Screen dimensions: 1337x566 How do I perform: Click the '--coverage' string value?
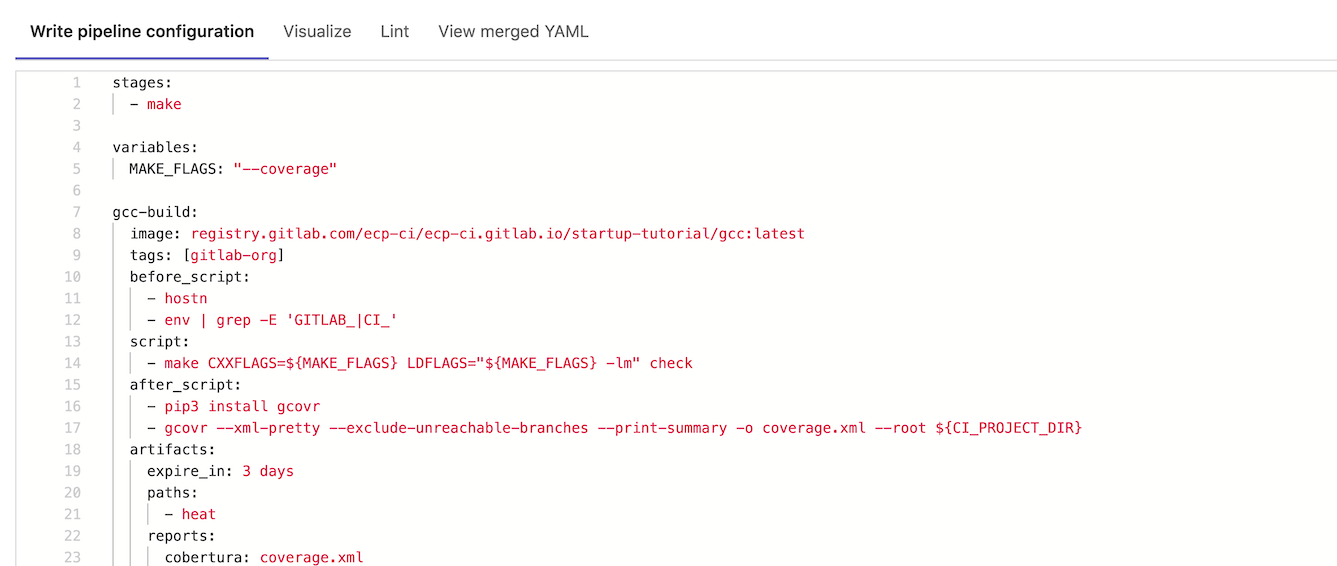point(285,169)
